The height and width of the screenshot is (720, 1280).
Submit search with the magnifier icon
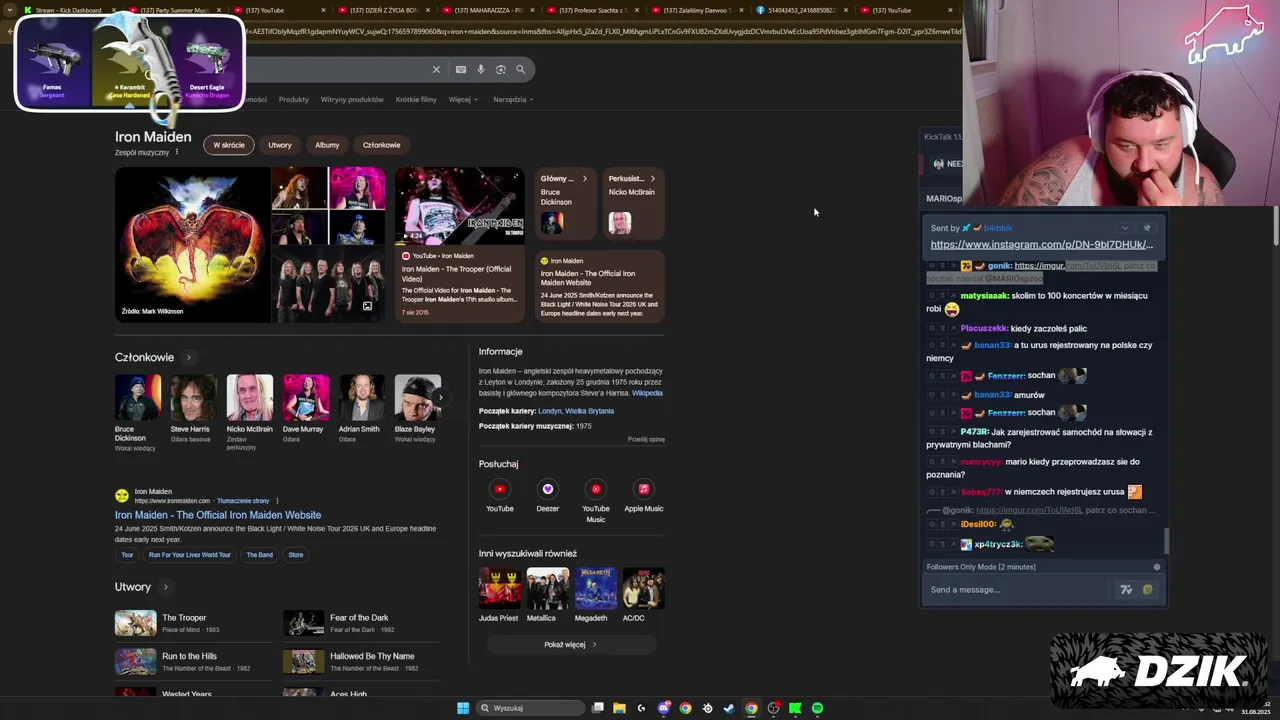click(520, 69)
